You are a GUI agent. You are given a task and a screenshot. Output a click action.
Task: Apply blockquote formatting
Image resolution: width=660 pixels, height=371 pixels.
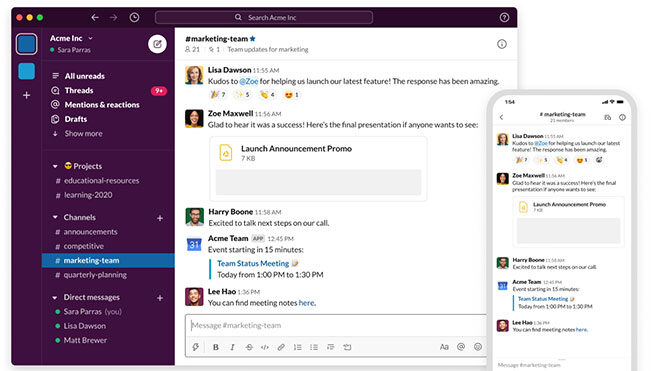330,347
